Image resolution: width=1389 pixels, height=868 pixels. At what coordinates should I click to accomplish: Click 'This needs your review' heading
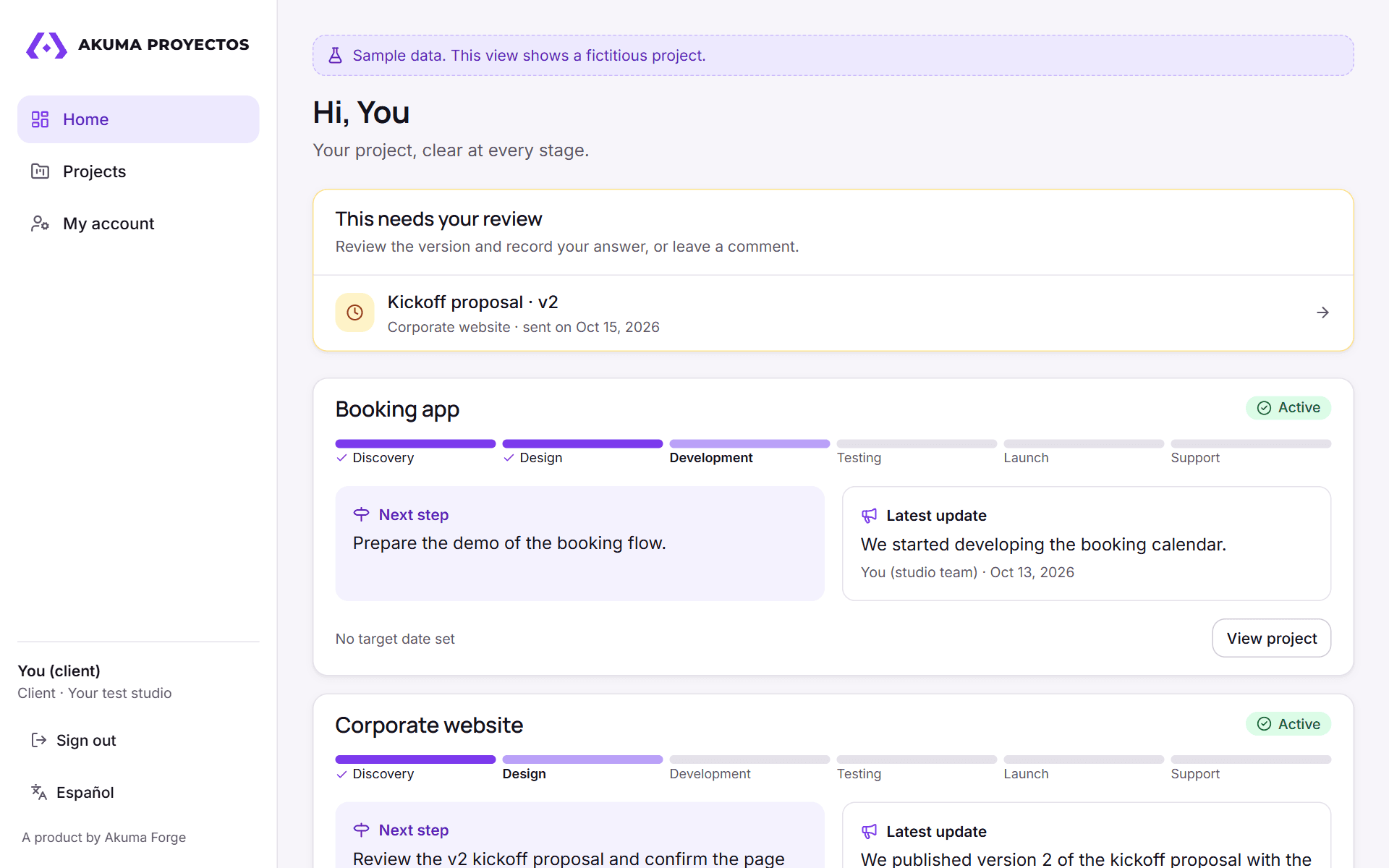point(438,219)
